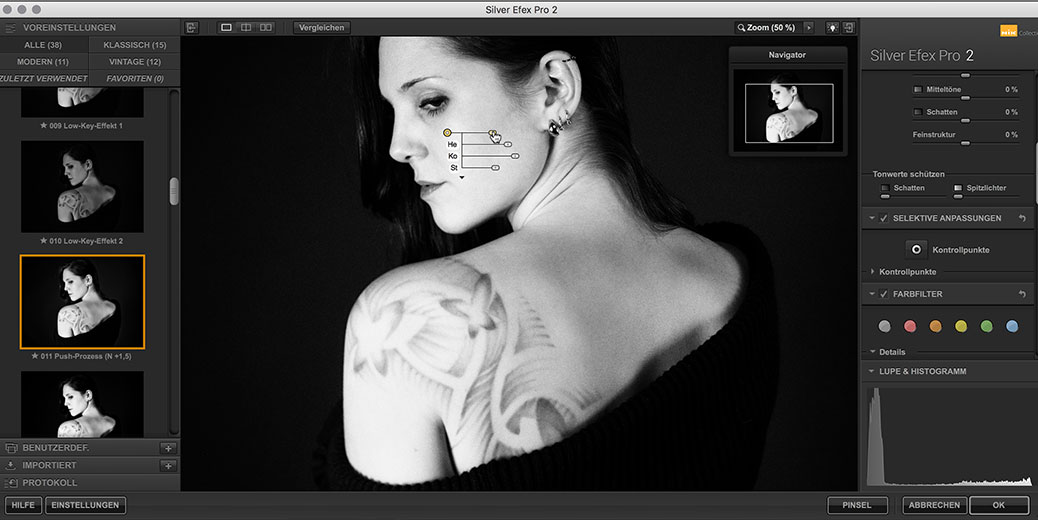
Task: Switch to split preview view icon
Action: click(246, 28)
